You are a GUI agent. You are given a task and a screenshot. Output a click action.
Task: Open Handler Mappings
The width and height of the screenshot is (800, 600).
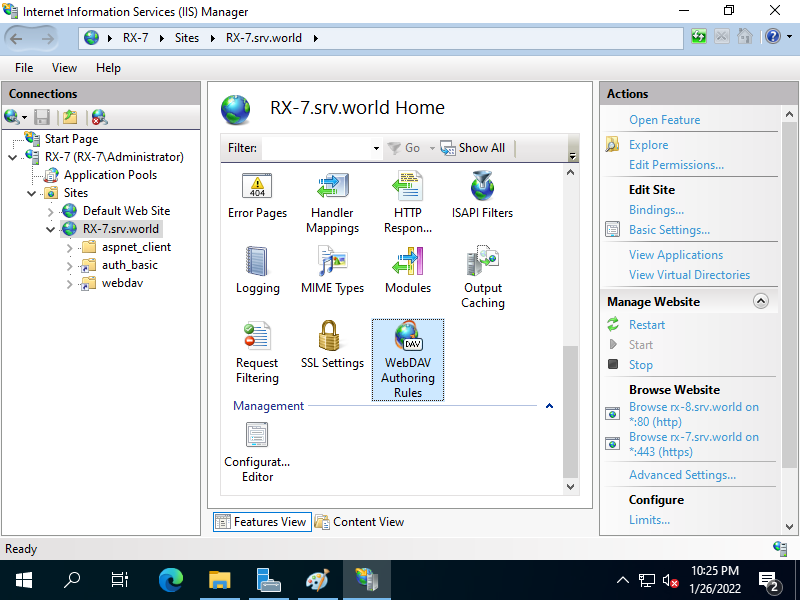332,200
